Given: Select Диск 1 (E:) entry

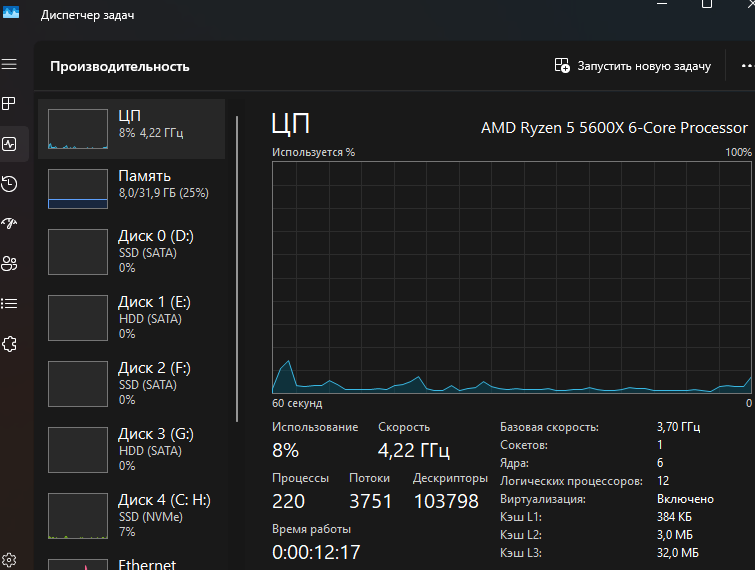Looking at the screenshot, I should [x=131, y=318].
